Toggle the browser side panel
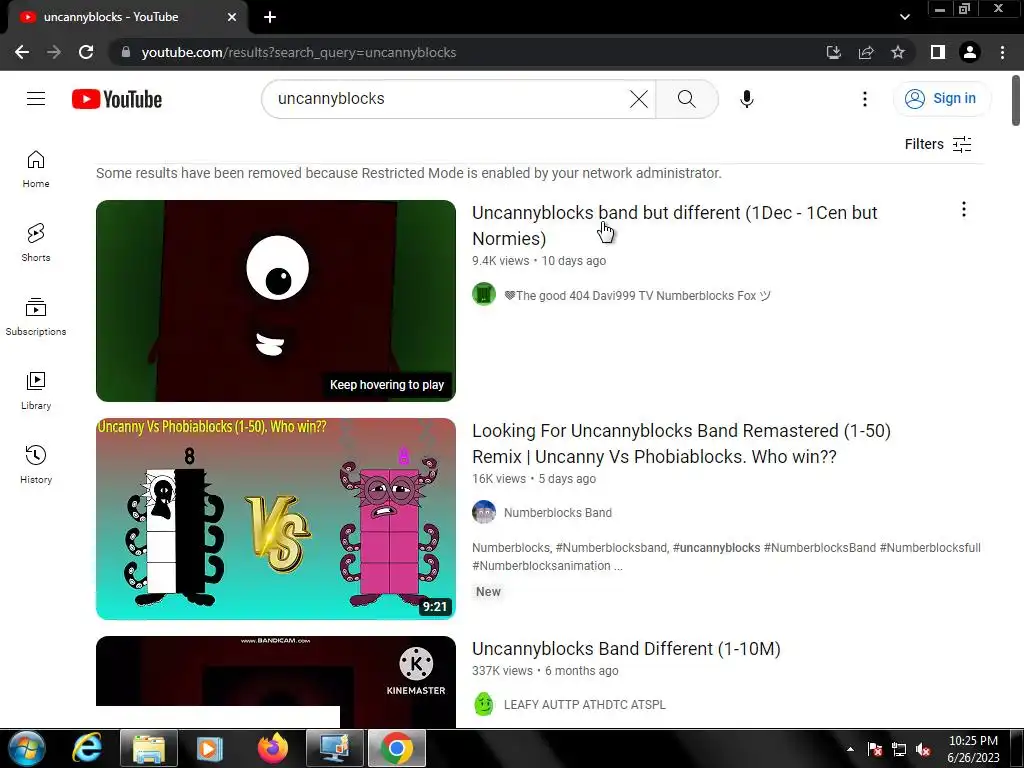Viewport: 1024px width, 768px height. pyautogui.click(x=938, y=52)
